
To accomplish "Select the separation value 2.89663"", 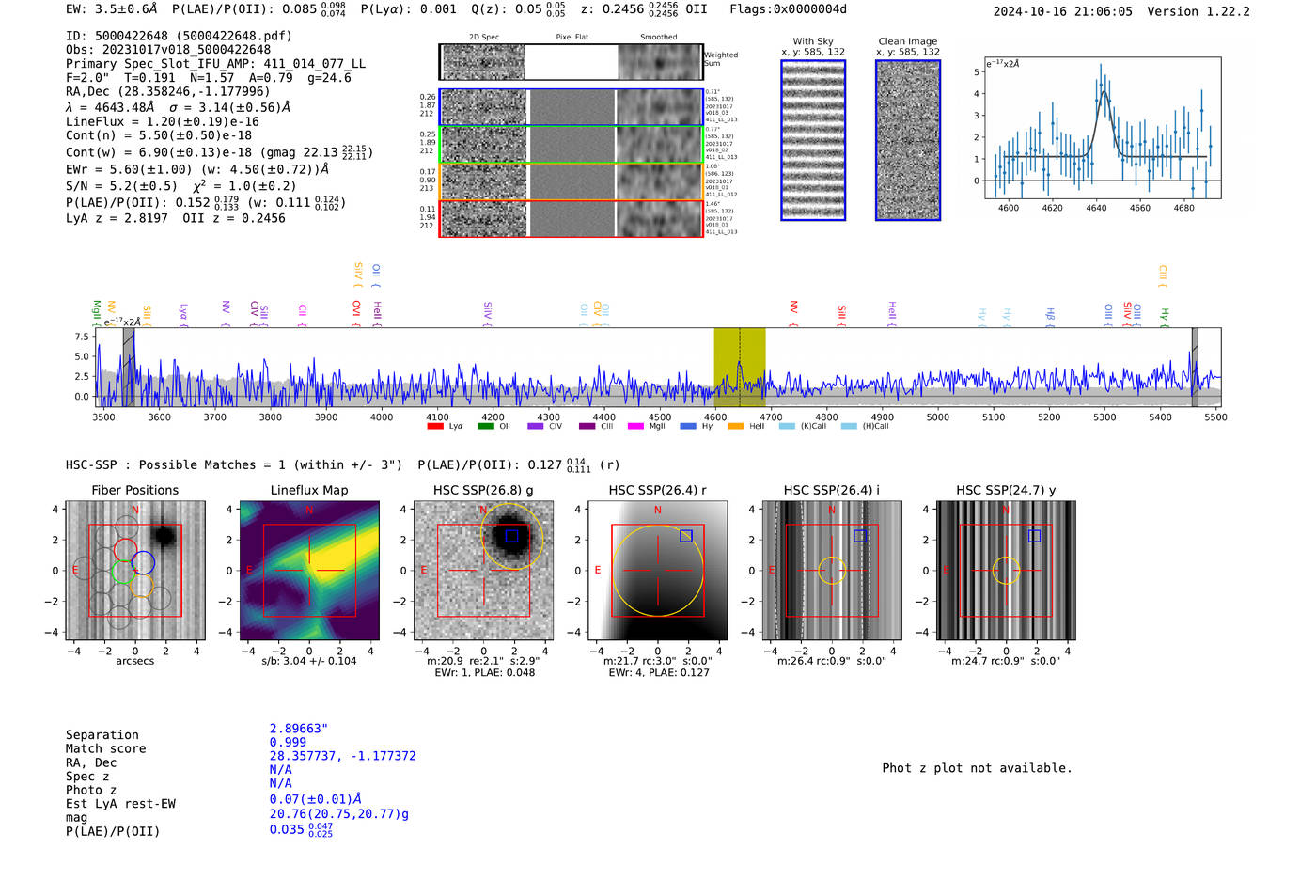I will point(299,729).
